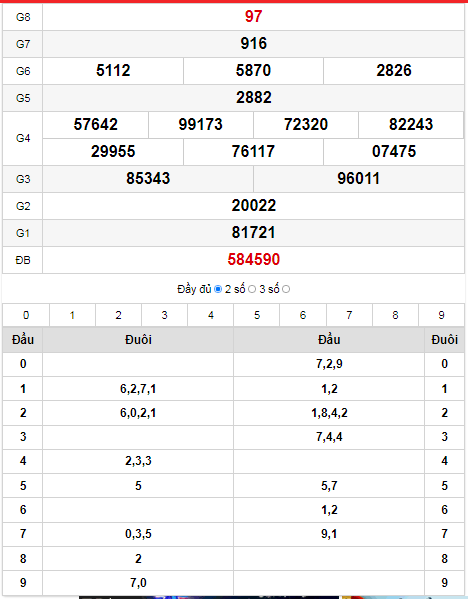Click G4 prize number 57642

[96, 125]
